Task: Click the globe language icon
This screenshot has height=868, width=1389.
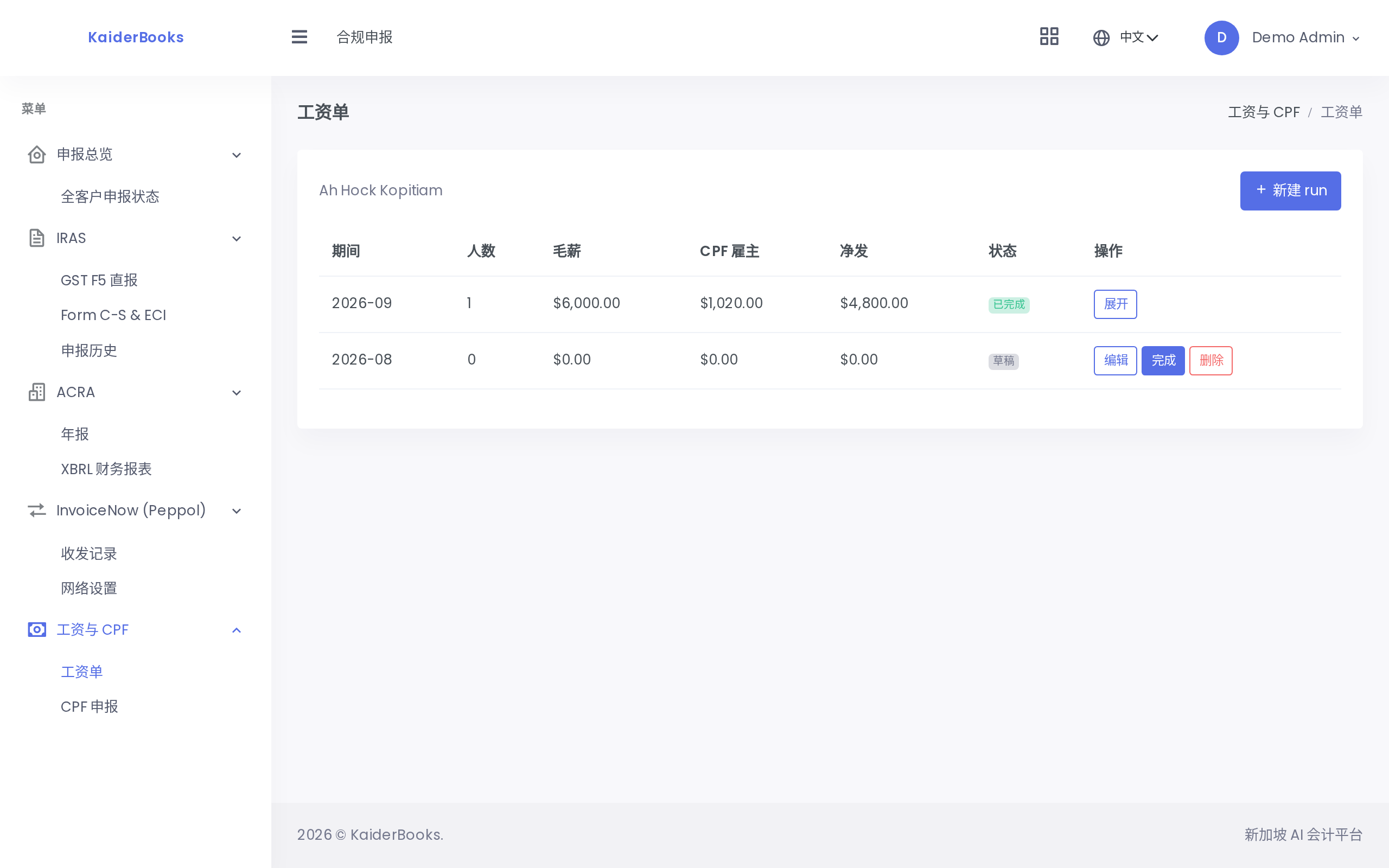Action: point(1101,38)
